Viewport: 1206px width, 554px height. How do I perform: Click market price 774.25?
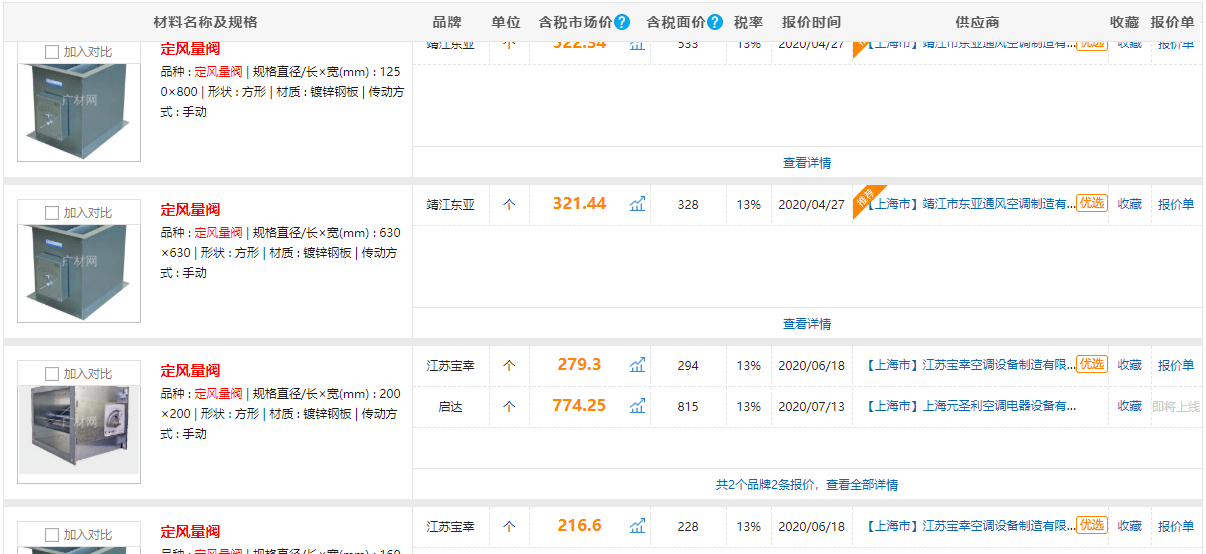pos(579,405)
